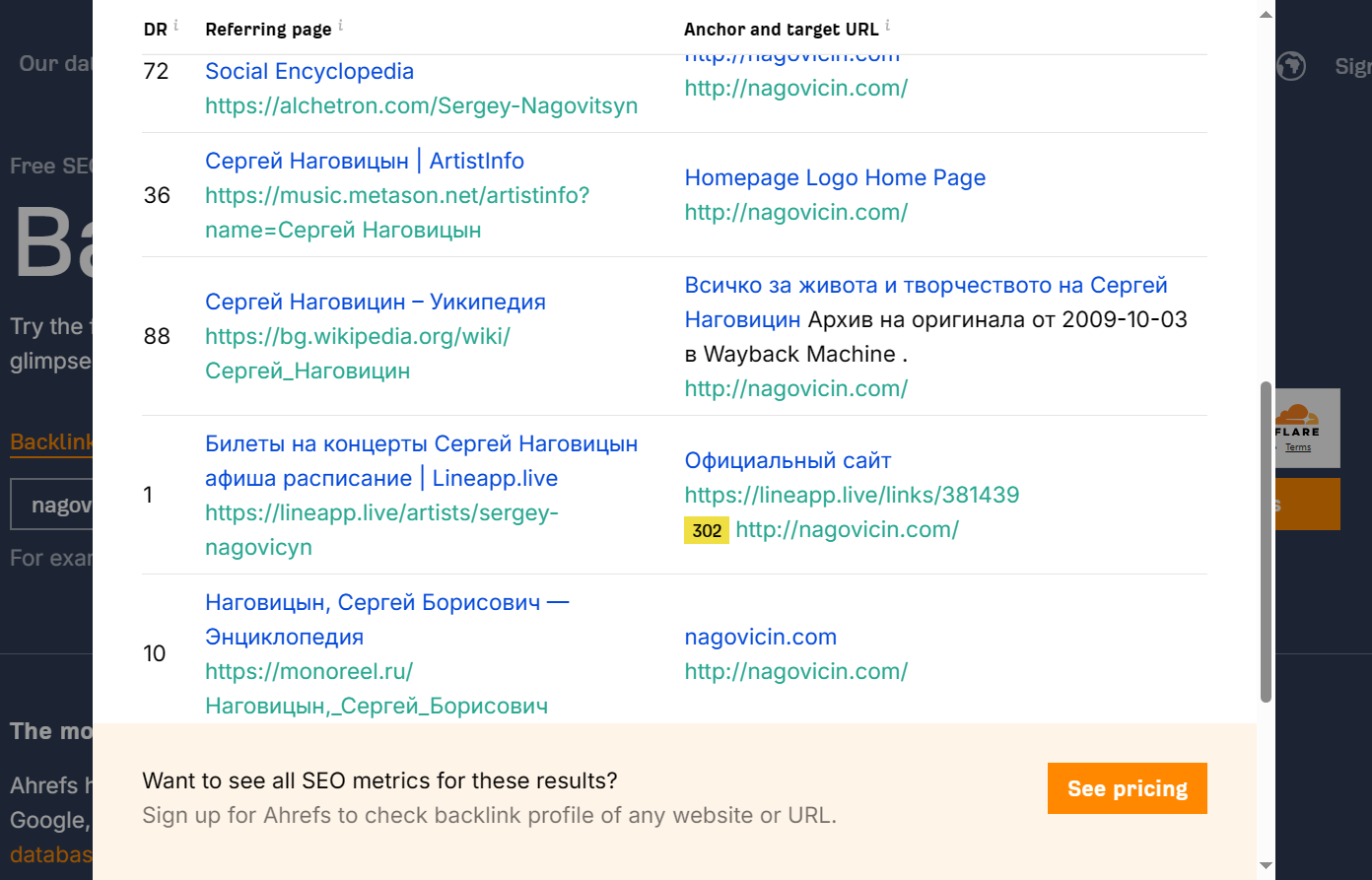Open the target URL in the Social Encyclopedia row
Screen dimensions: 1372x880
796,88
